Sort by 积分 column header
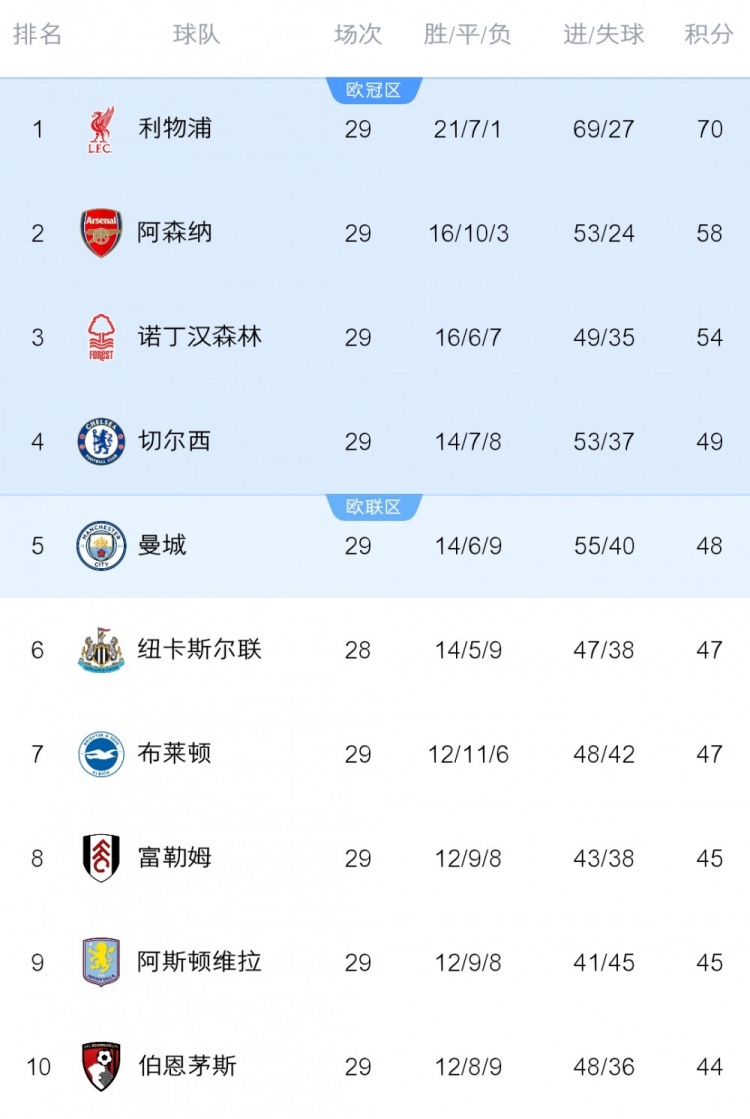Image resolution: width=750 pixels, height=1119 pixels. [x=709, y=35]
